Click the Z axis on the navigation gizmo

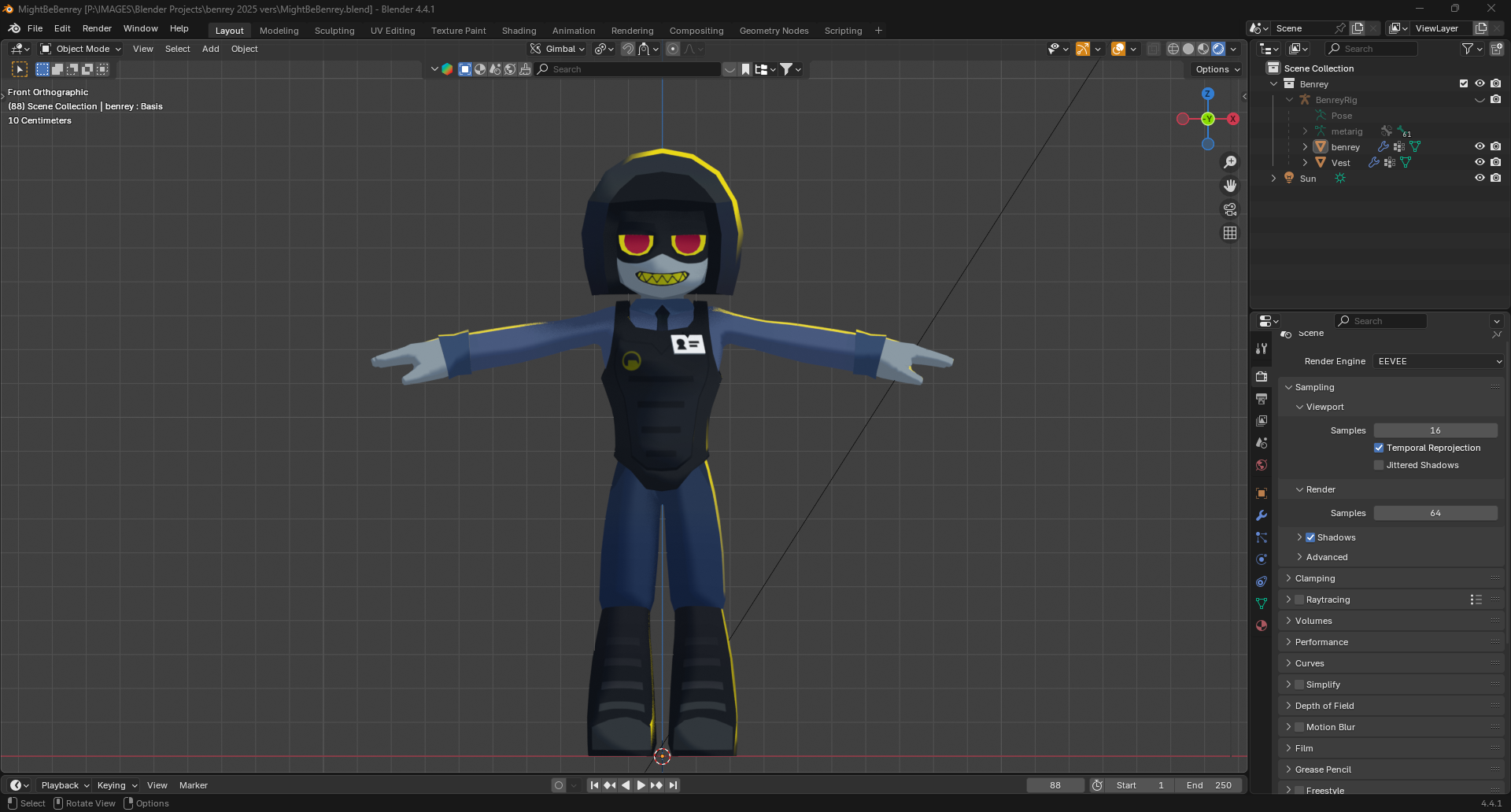1207,94
